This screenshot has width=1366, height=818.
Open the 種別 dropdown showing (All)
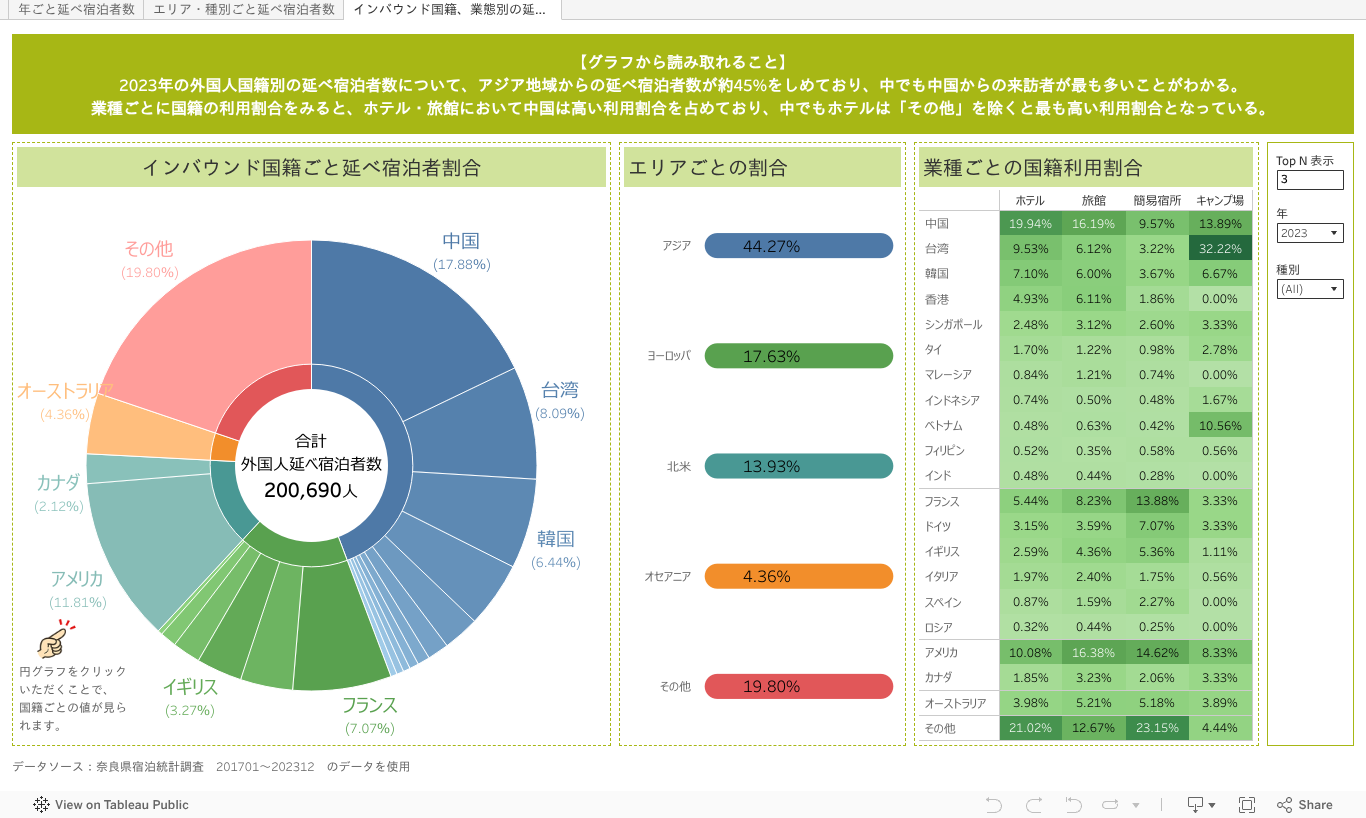1310,289
